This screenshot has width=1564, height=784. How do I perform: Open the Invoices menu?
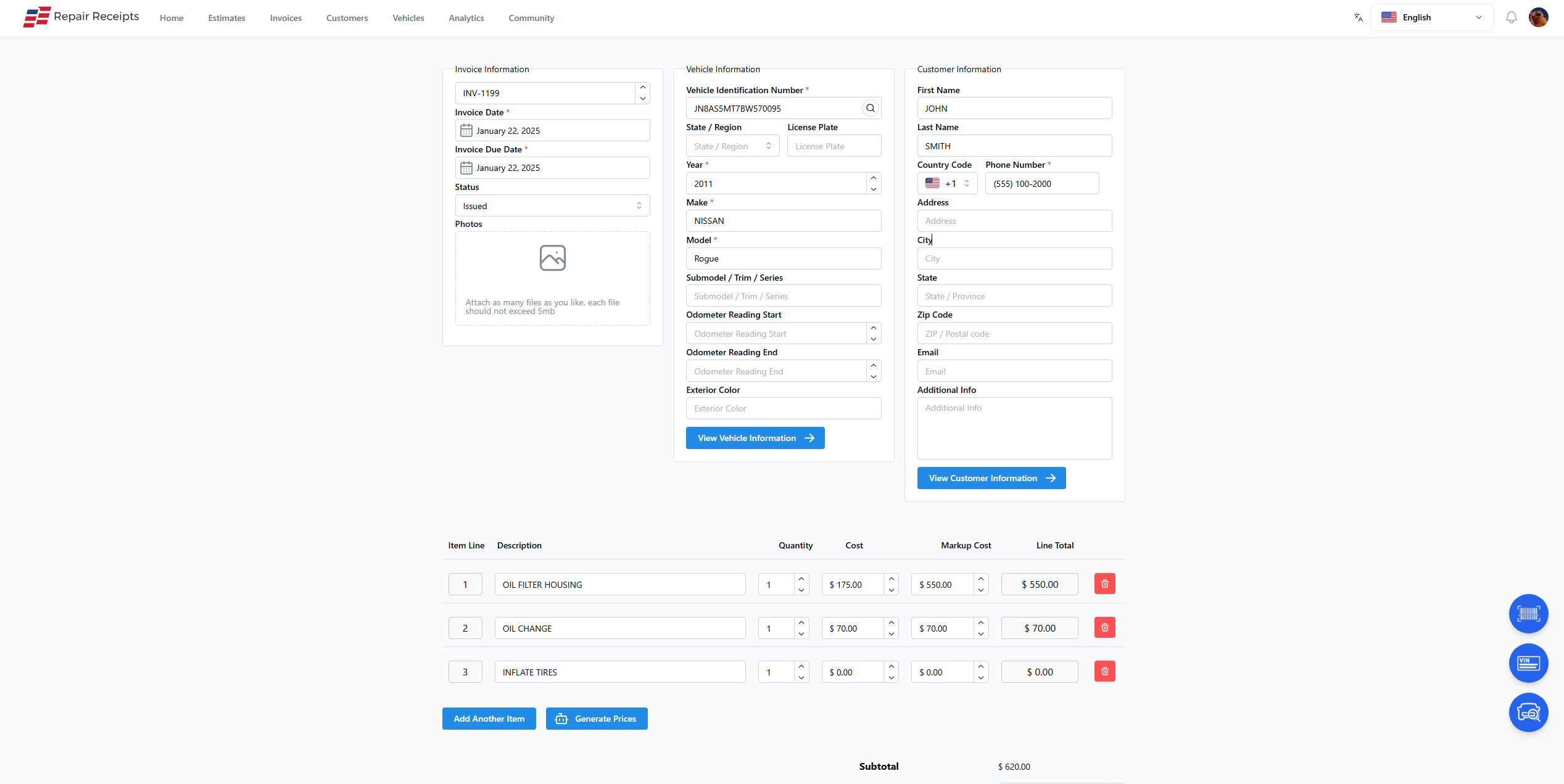tap(286, 18)
